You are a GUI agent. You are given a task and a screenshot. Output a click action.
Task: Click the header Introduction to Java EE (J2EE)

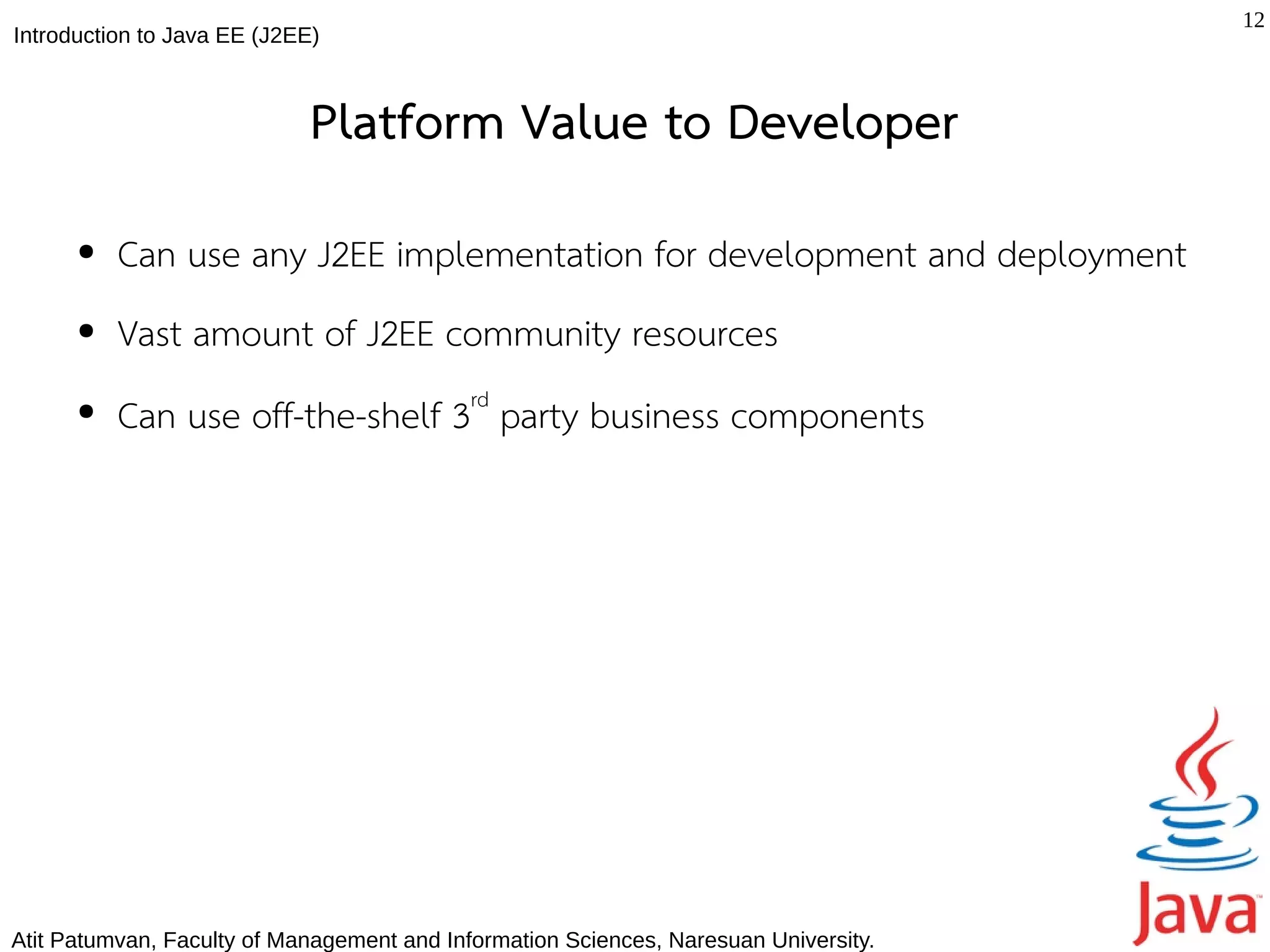point(166,36)
